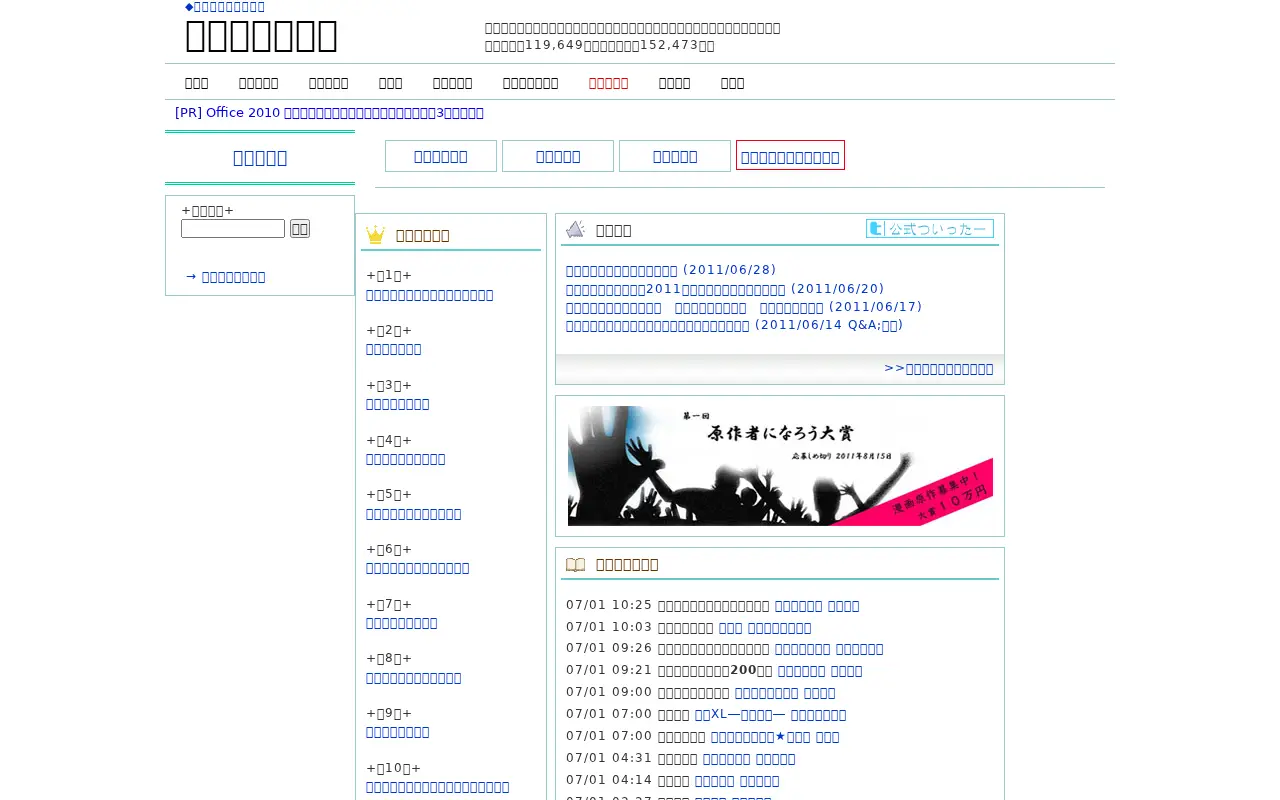Image resolution: width=1280 pixels, height=800 pixels.
Task: Open the official Twitter button in news box
Action: (x=930, y=229)
